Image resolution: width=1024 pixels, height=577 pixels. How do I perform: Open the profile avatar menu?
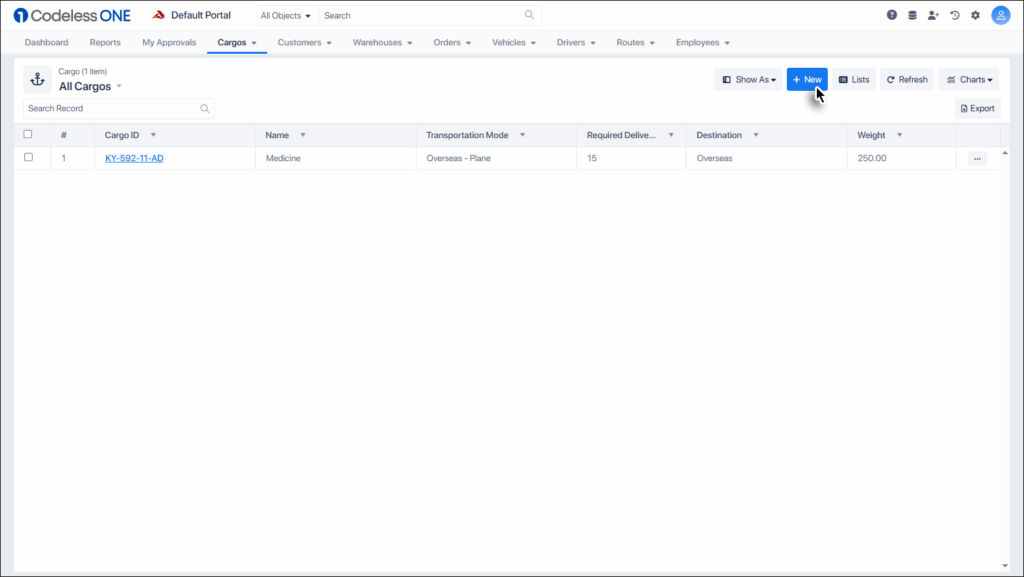(1000, 15)
